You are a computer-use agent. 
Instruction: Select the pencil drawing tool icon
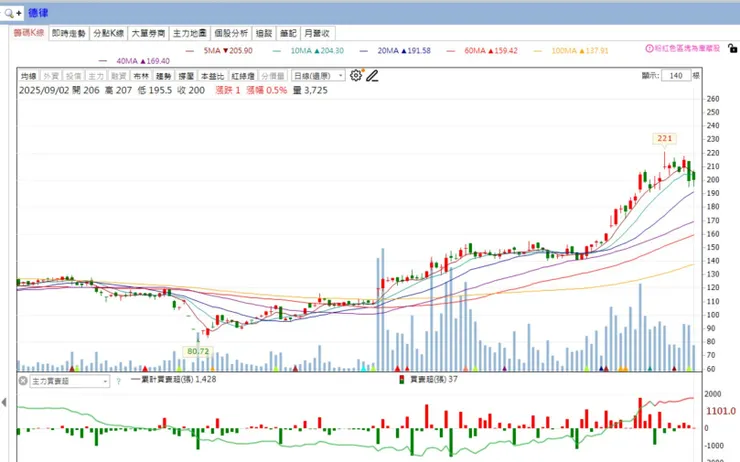(372, 76)
